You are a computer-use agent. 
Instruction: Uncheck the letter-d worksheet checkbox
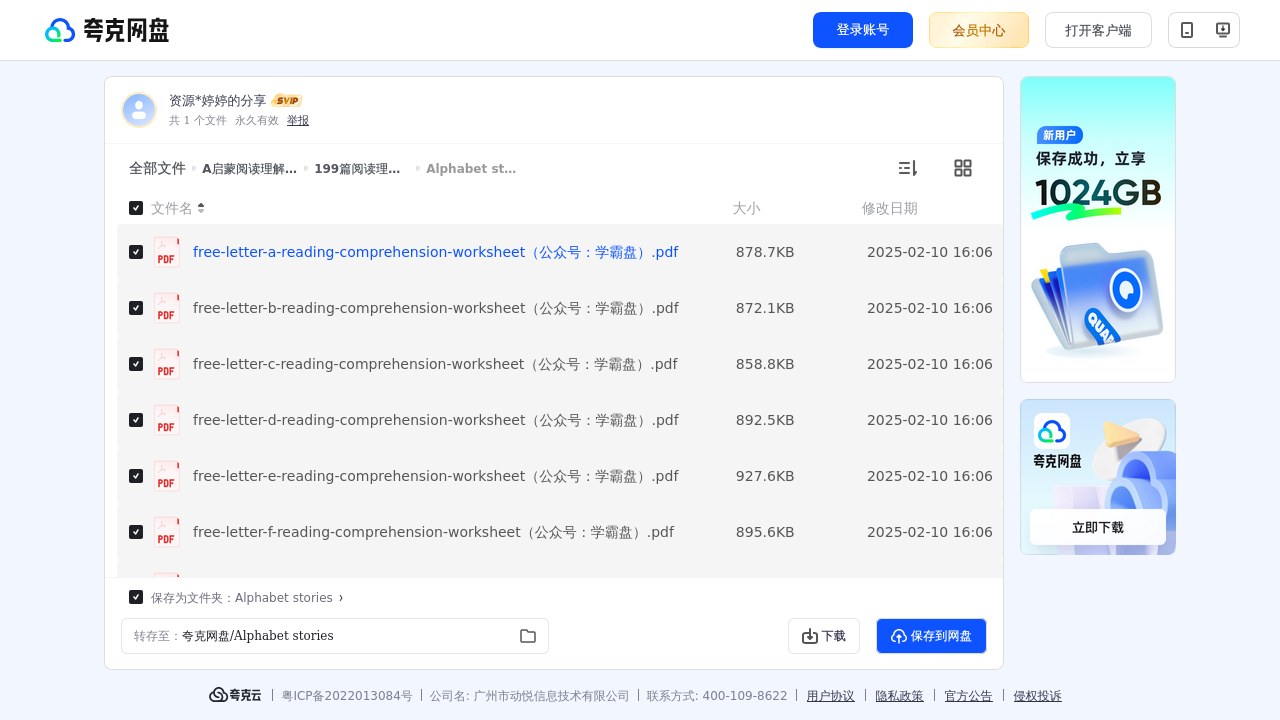coord(136,420)
